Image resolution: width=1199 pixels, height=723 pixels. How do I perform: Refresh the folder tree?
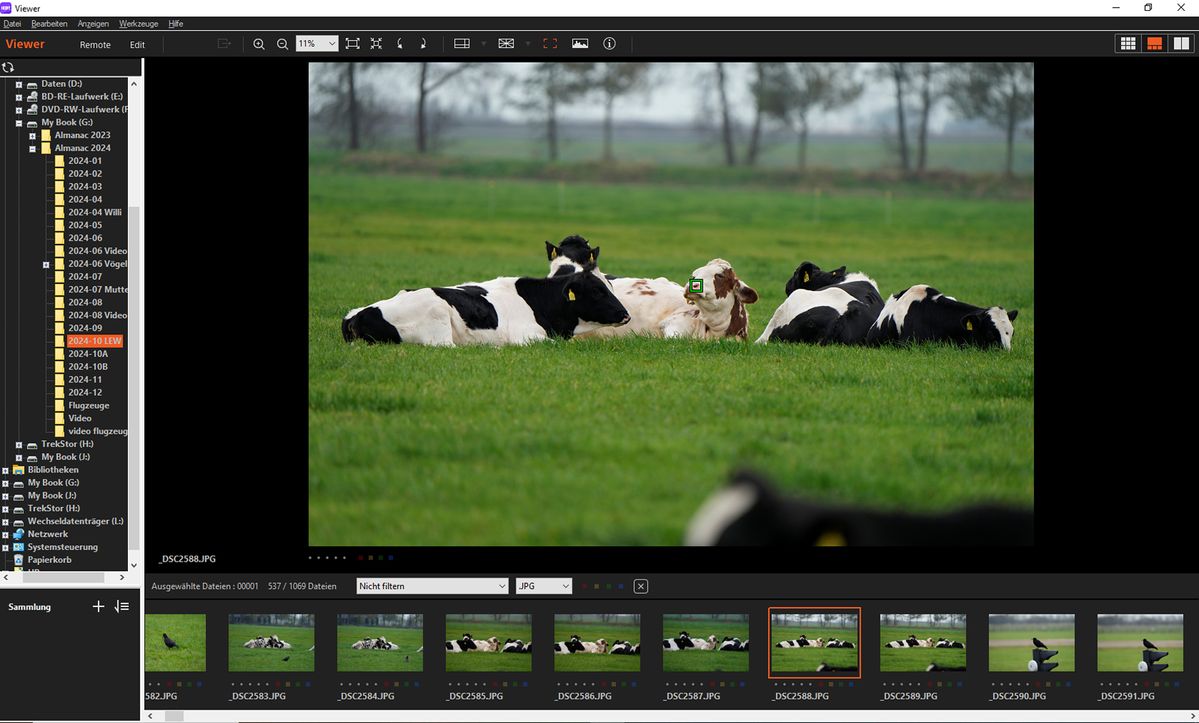[9, 67]
